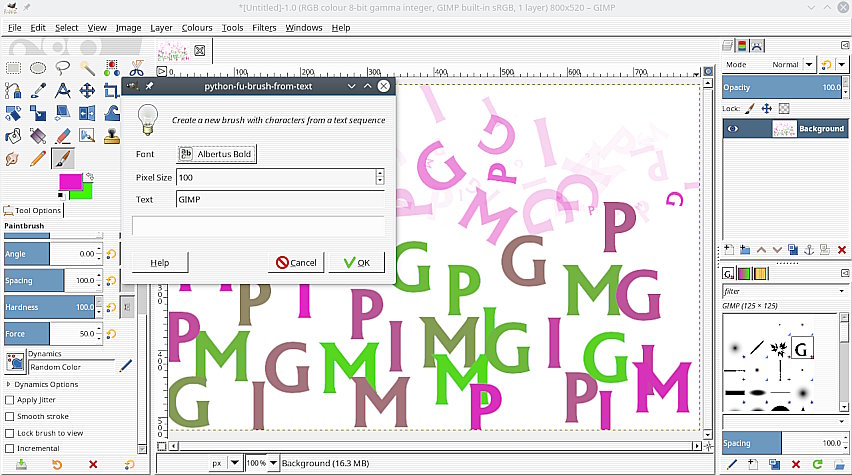Open the brushes filter dropdown

tap(842, 291)
